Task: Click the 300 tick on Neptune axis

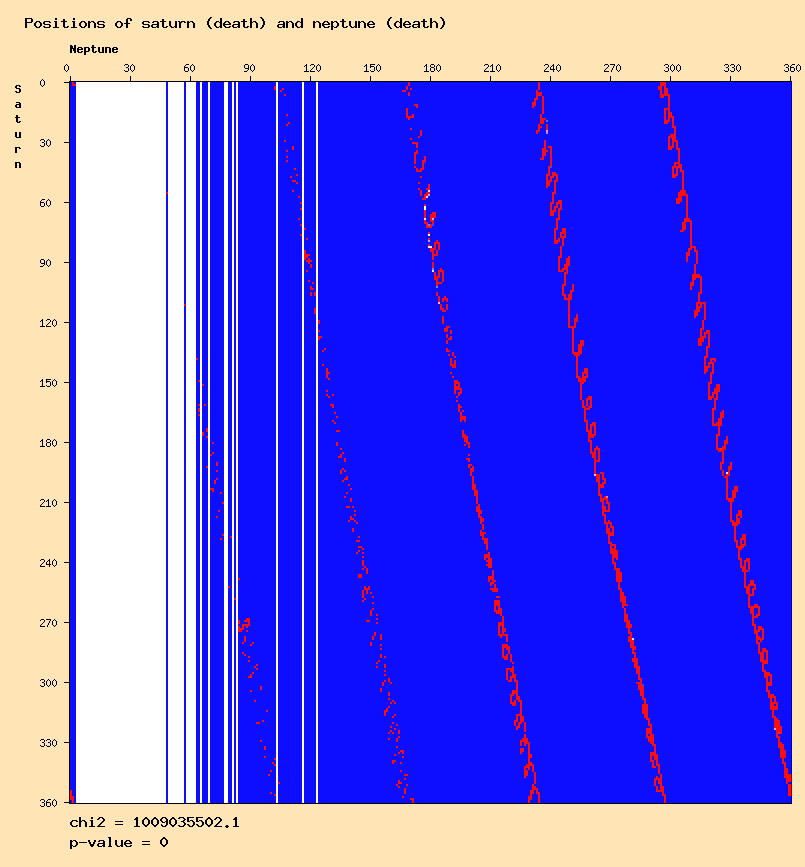Action: click(x=672, y=68)
